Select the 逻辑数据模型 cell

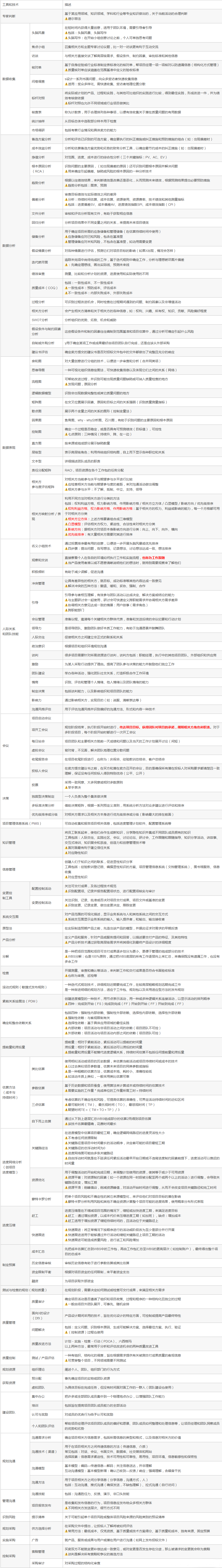[x=46, y=393]
